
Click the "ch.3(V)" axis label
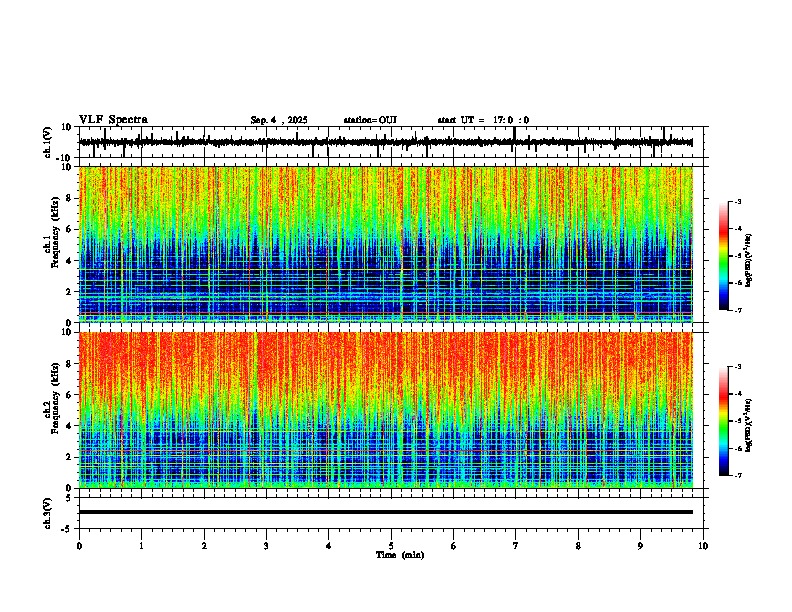tap(48, 513)
